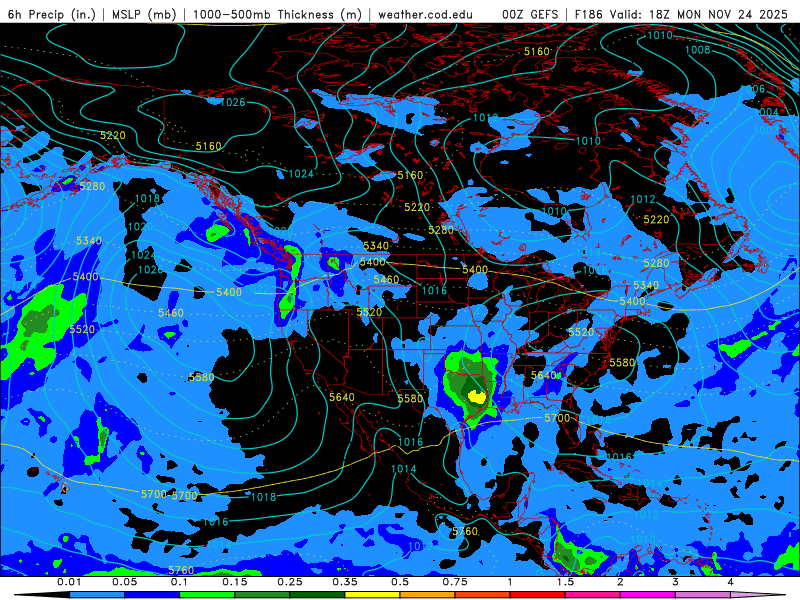Screen dimensions: 800x600
Task: Click the '1008' isobar label
Action: (x=697, y=49)
